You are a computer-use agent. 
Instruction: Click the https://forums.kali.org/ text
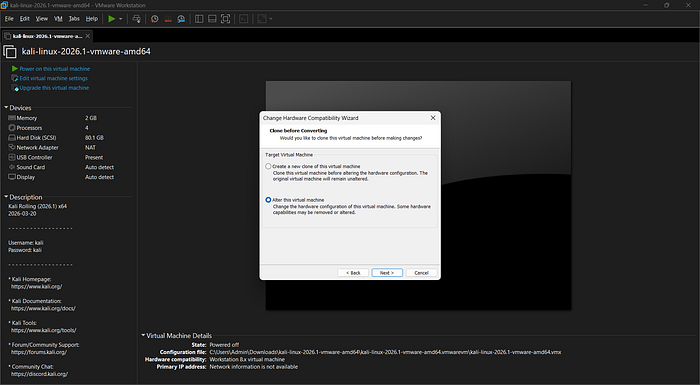(x=39, y=352)
